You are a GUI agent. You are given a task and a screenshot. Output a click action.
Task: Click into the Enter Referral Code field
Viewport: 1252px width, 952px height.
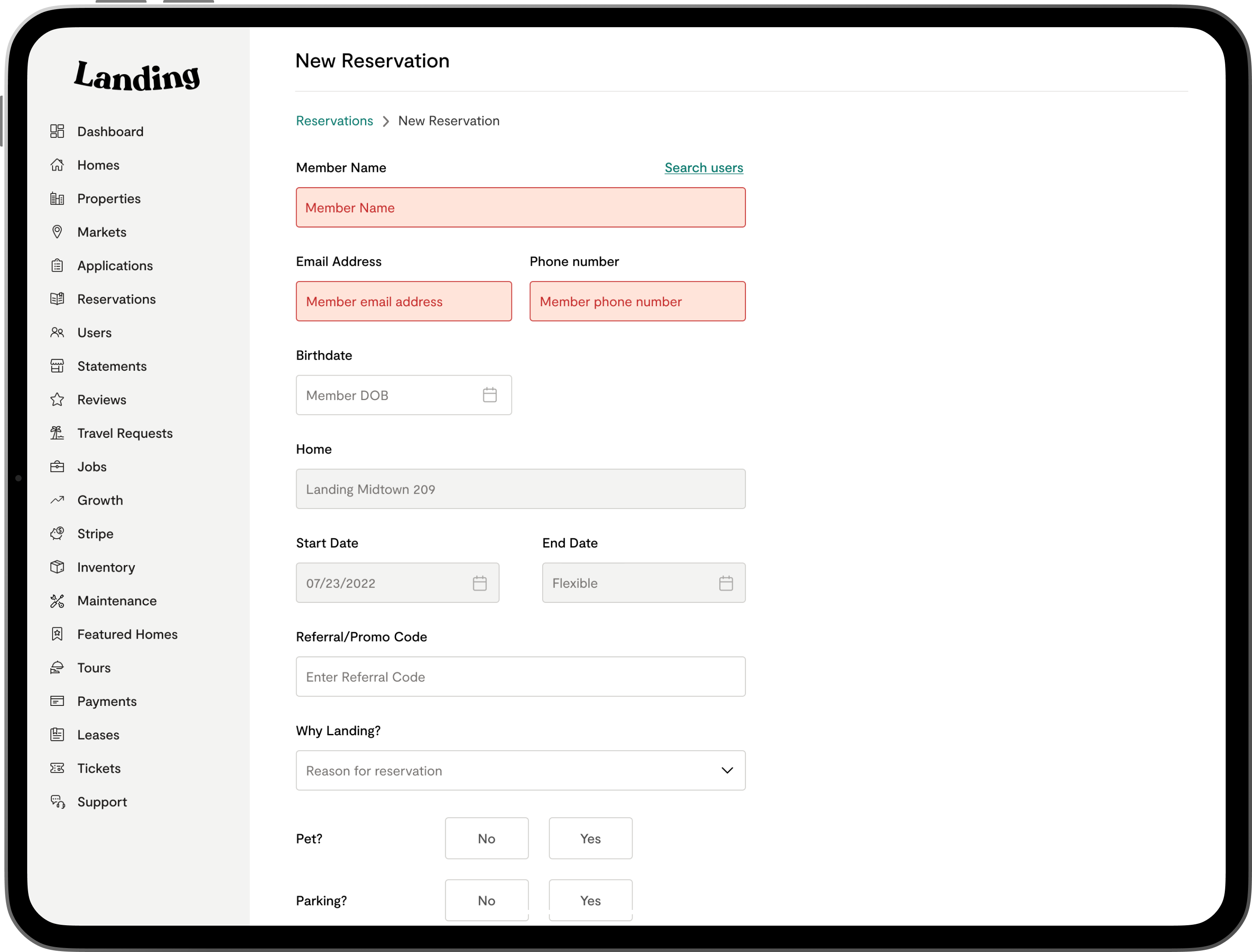pyautogui.click(x=520, y=676)
